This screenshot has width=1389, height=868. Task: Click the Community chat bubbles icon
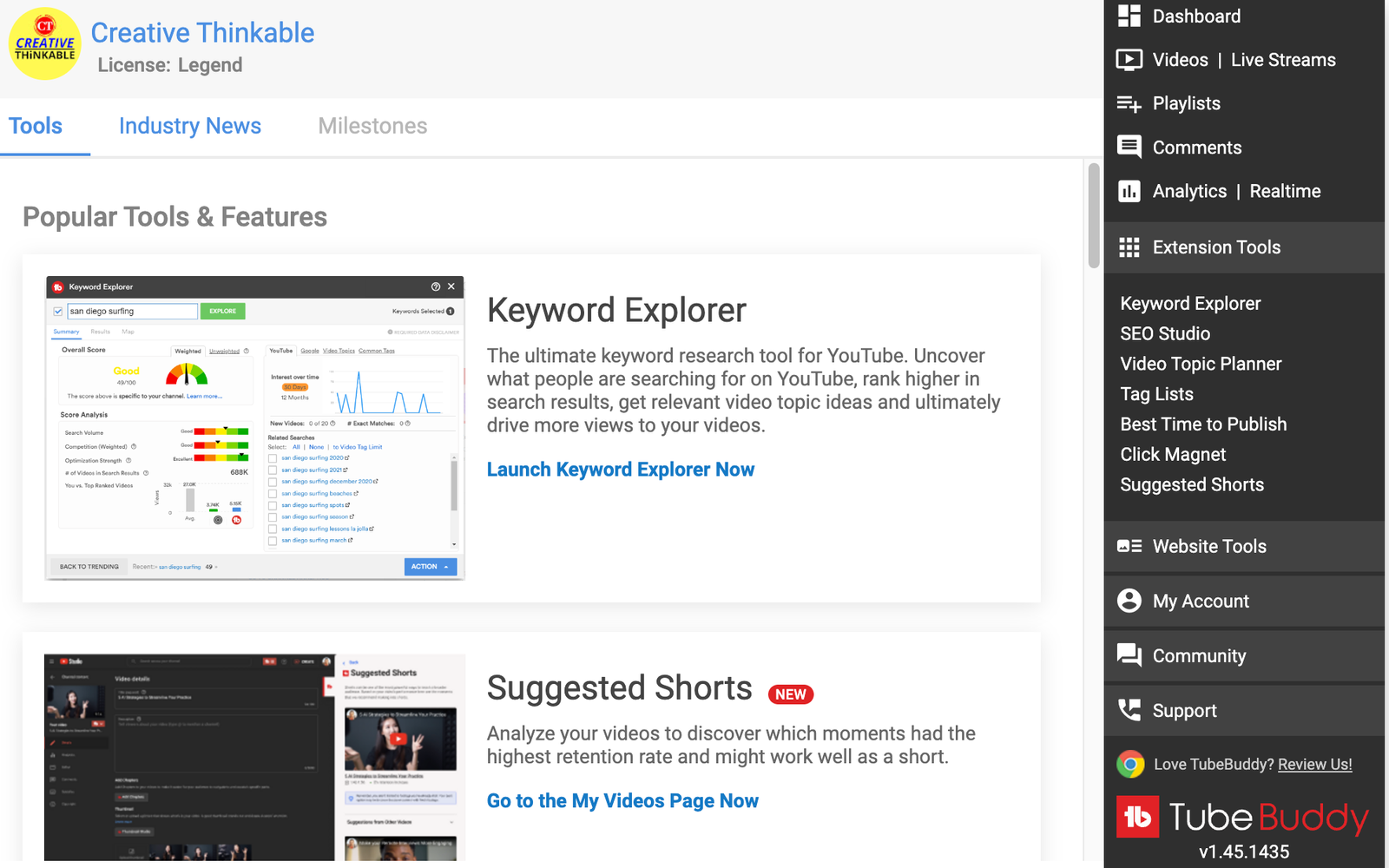pos(1129,655)
